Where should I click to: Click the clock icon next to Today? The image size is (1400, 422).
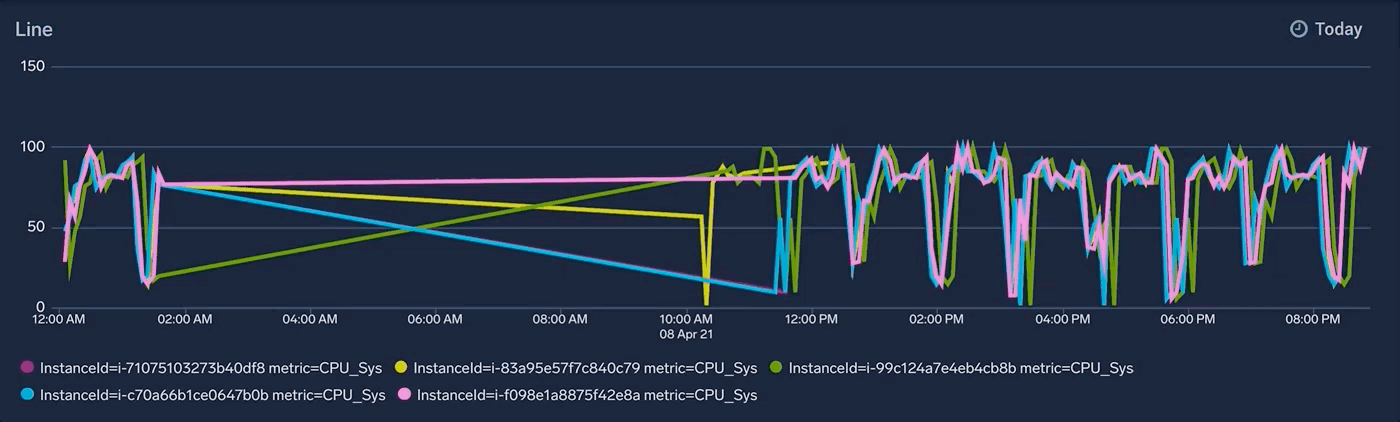coord(1299,29)
